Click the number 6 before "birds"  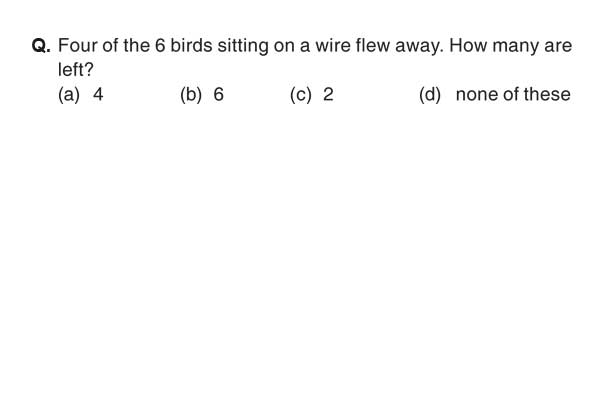click(160, 46)
